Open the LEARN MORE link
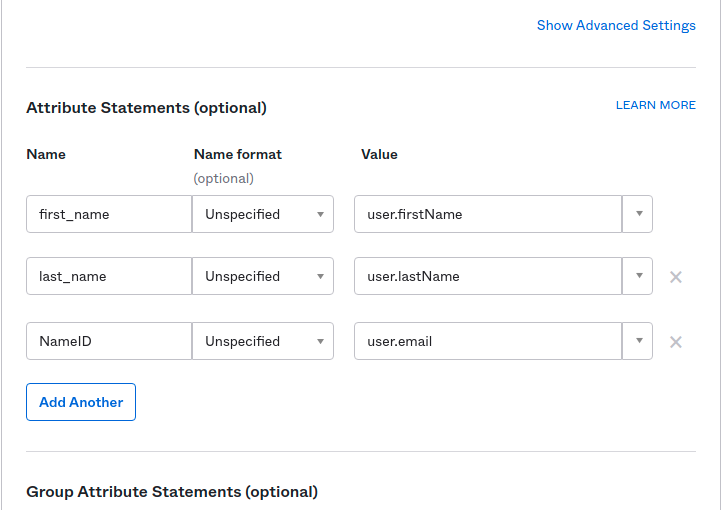Screen dimensions: 722x510 click(x=655, y=105)
